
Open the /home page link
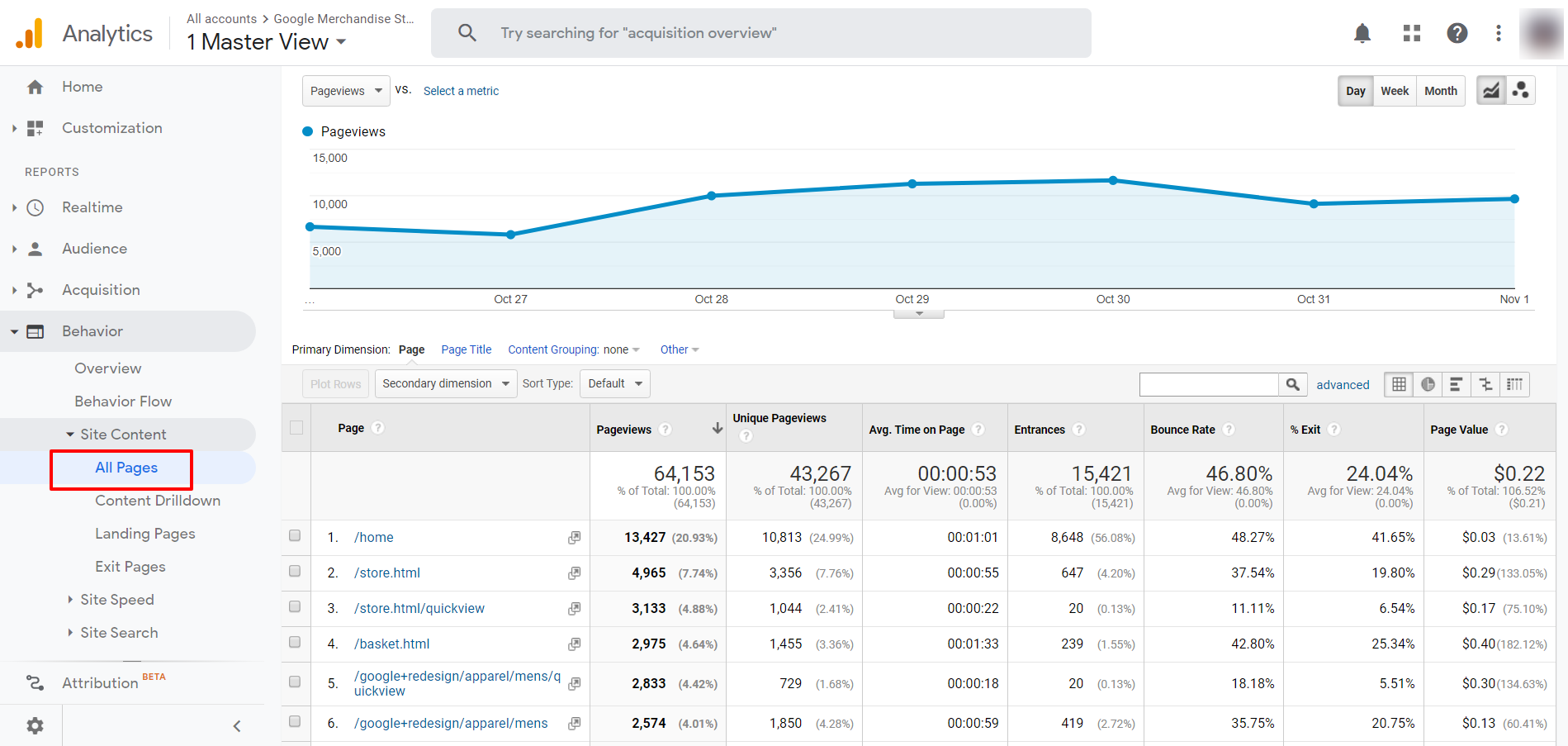coord(374,538)
